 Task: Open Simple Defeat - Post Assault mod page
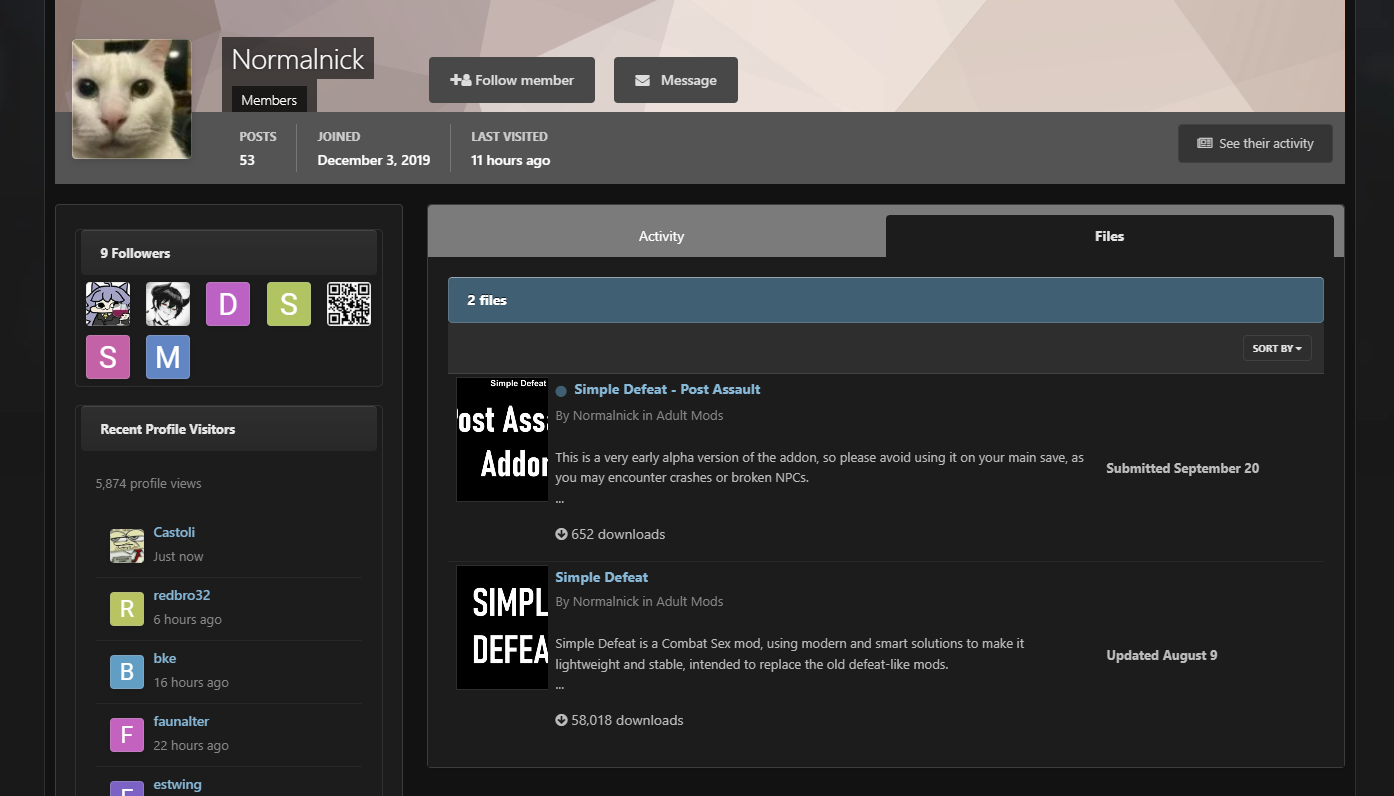tap(667, 389)
